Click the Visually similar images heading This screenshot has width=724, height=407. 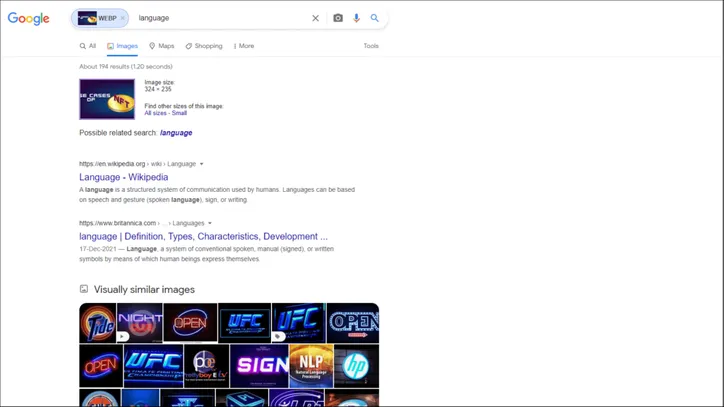click(144, 290)
